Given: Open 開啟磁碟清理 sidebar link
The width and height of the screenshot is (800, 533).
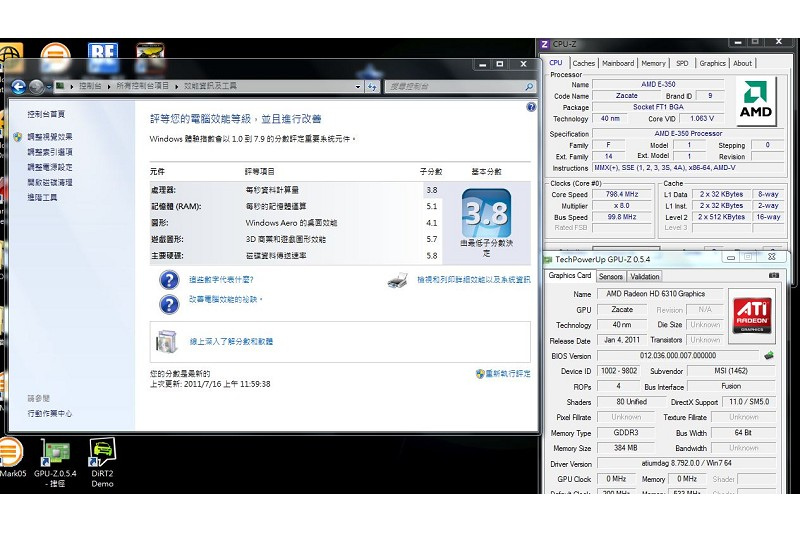Looking at the screenshot, I should point(49,182).
